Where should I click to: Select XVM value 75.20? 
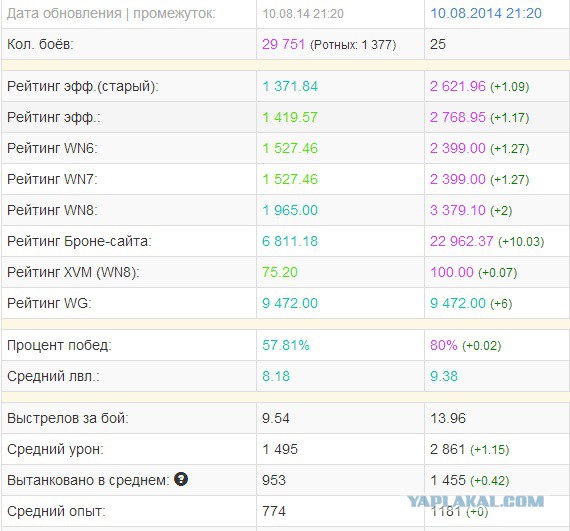tap(280, 272)
